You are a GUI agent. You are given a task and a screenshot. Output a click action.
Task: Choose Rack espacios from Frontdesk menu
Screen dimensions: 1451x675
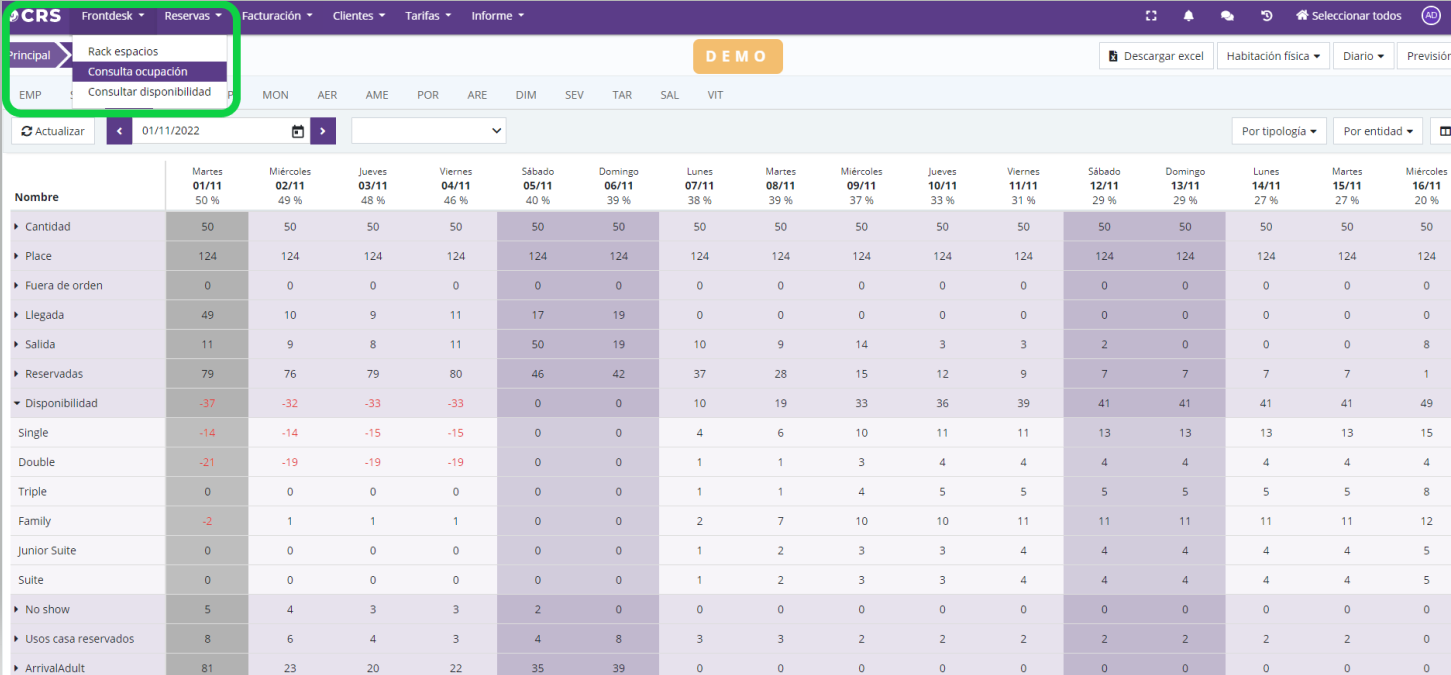[x=123, y=51]
